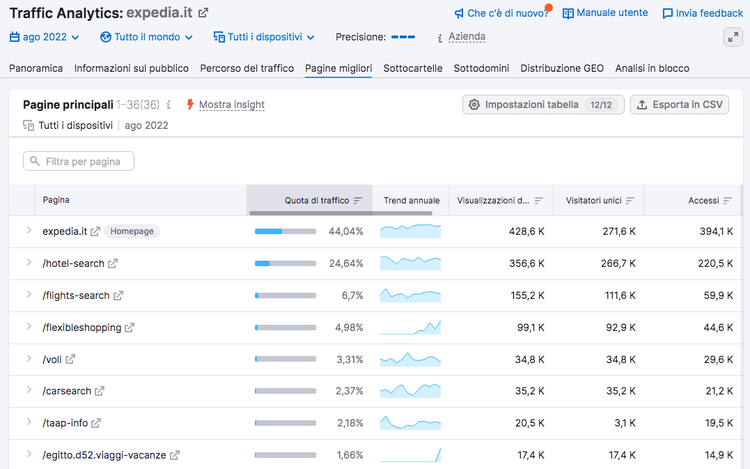
Task: Click Esporta in CSV button
Action: coord(680,105)
